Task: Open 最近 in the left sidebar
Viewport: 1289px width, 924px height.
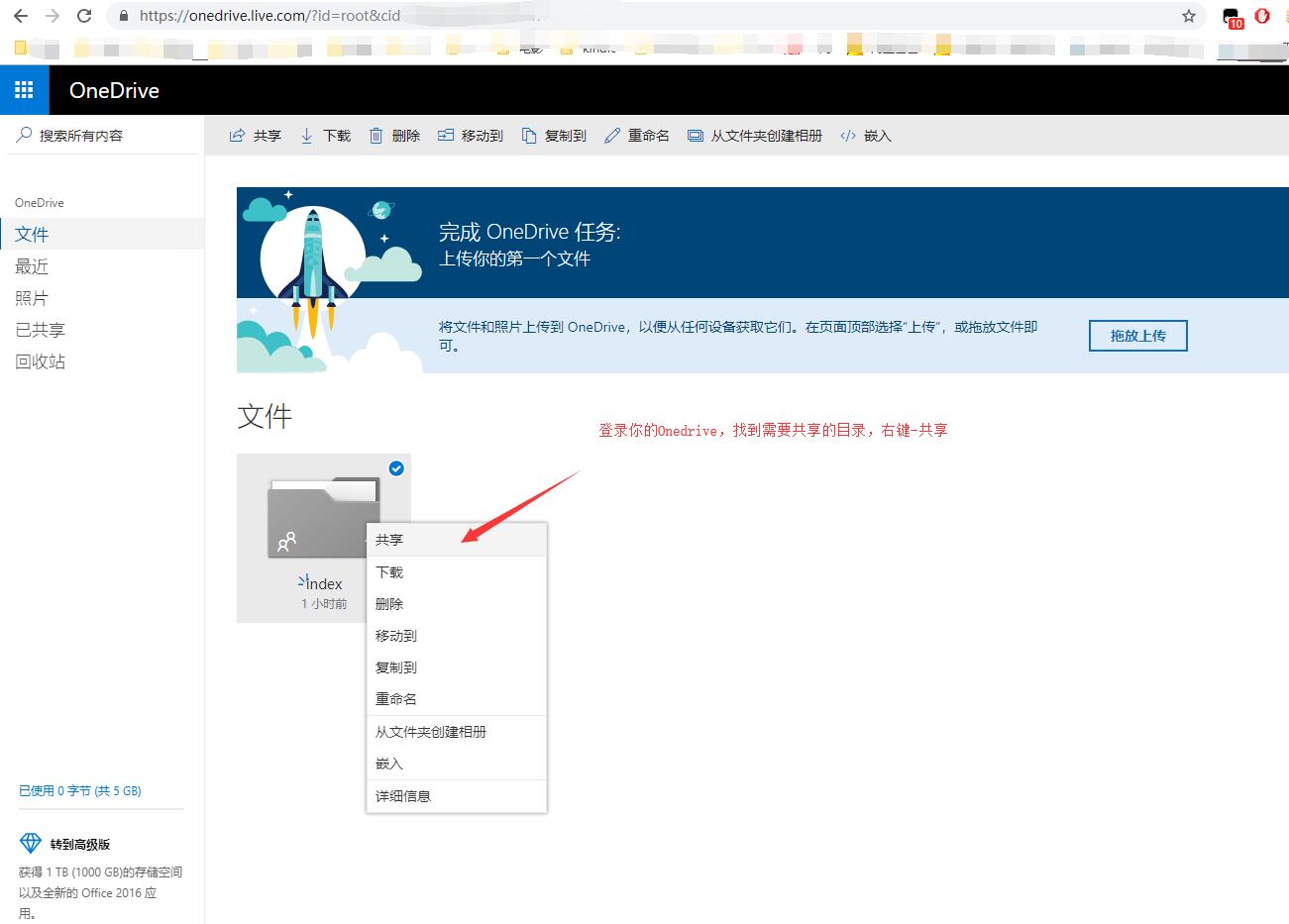Action: (102, 266)
